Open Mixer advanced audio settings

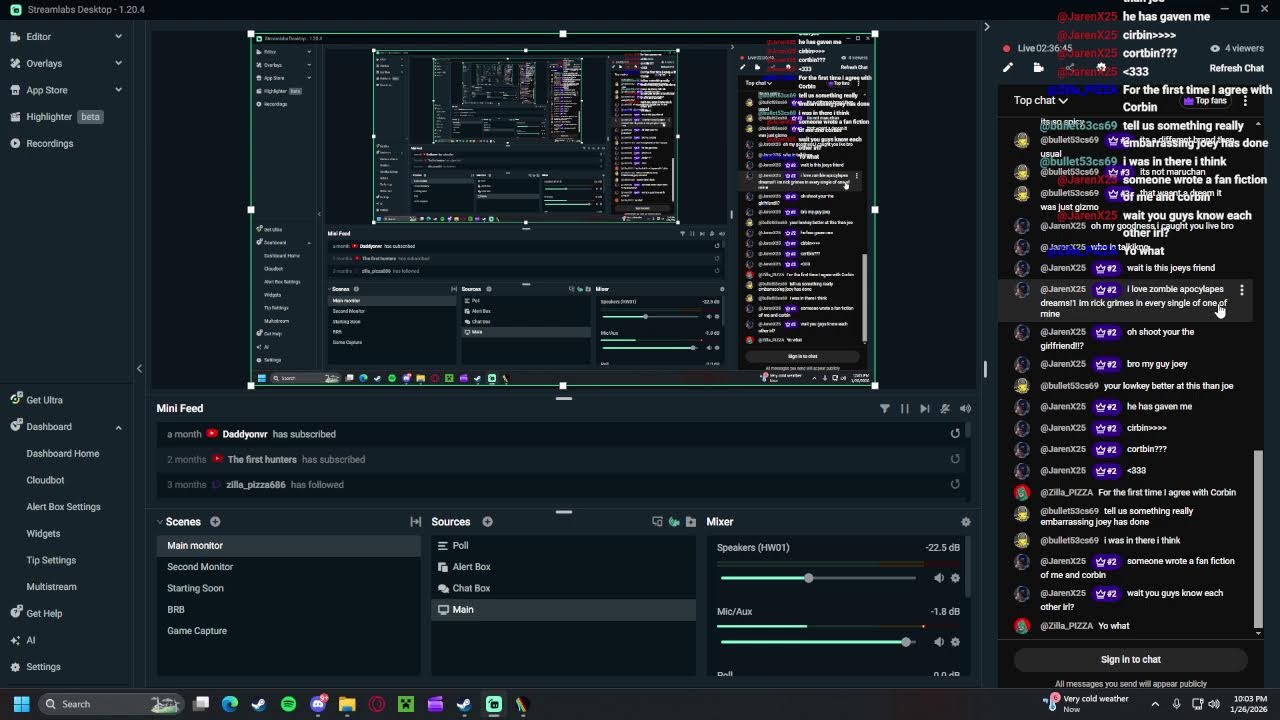965,522
